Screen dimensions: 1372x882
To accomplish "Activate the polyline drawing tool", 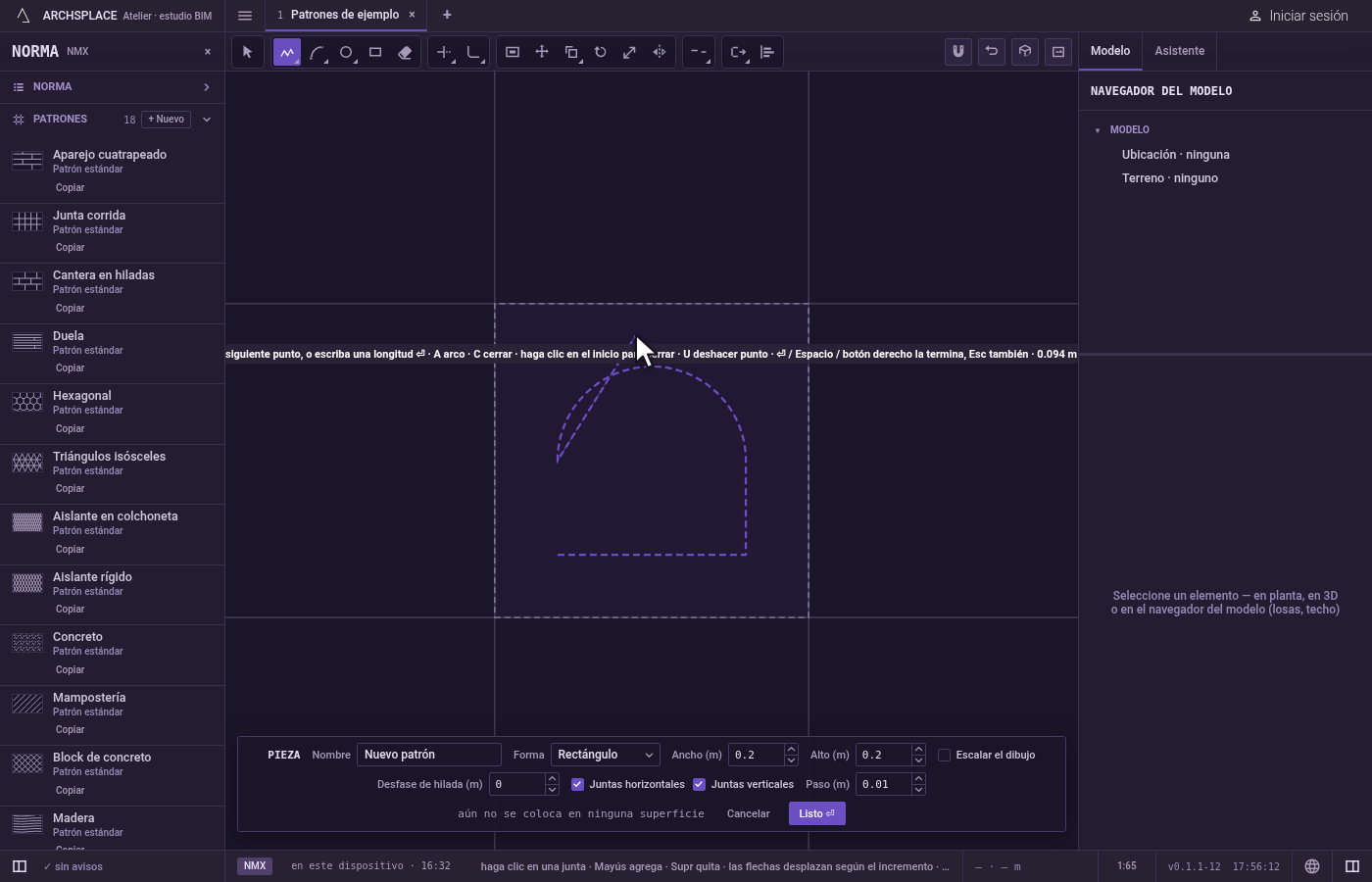I will 287,52.
